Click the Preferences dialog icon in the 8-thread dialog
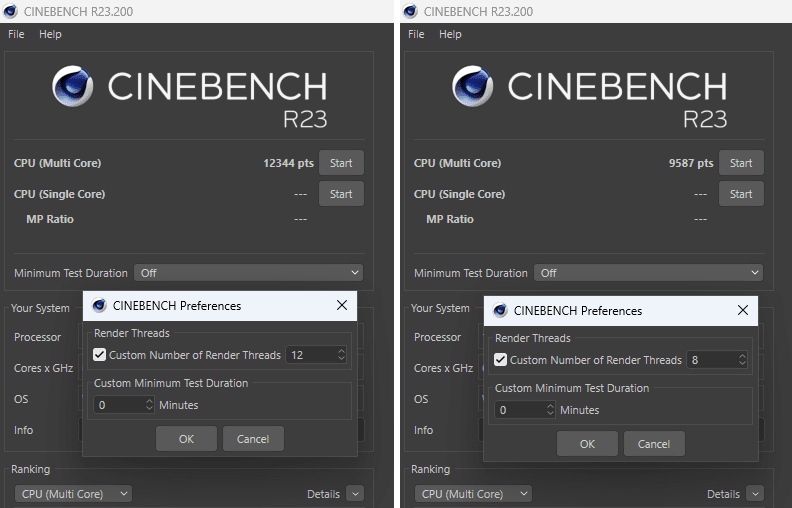The image size is (792, 508). point(500,310)
